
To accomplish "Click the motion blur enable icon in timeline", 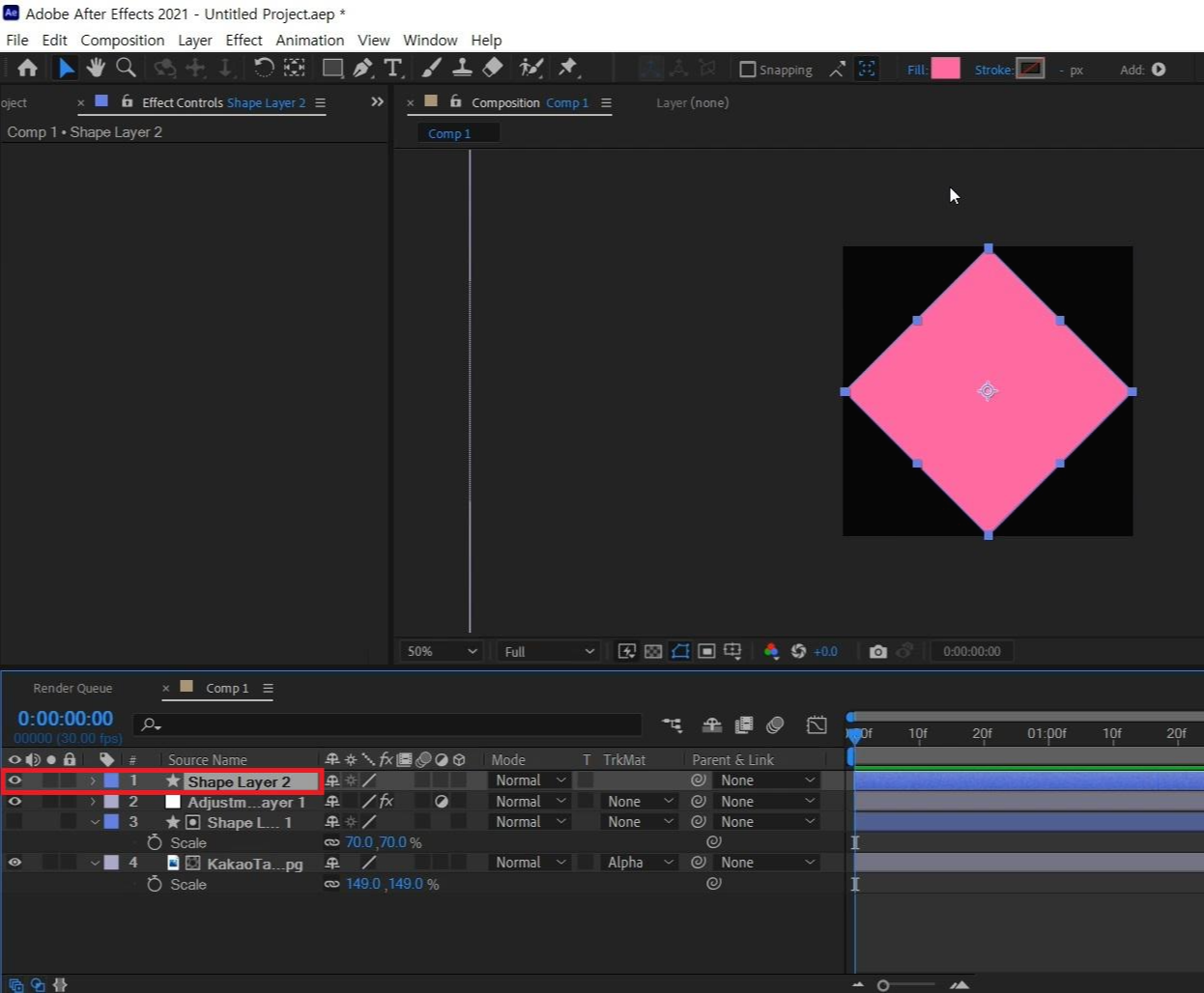I will click(x=775, y=725).
